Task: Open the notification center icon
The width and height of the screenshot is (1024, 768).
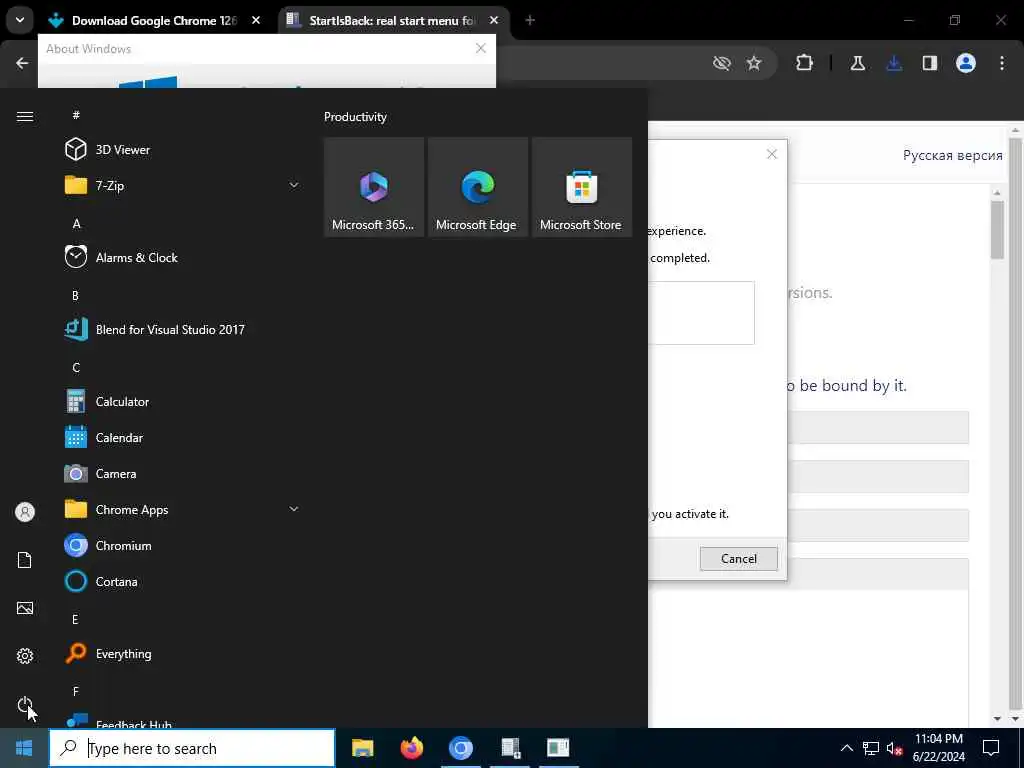Action: click(x=991, y=748)
